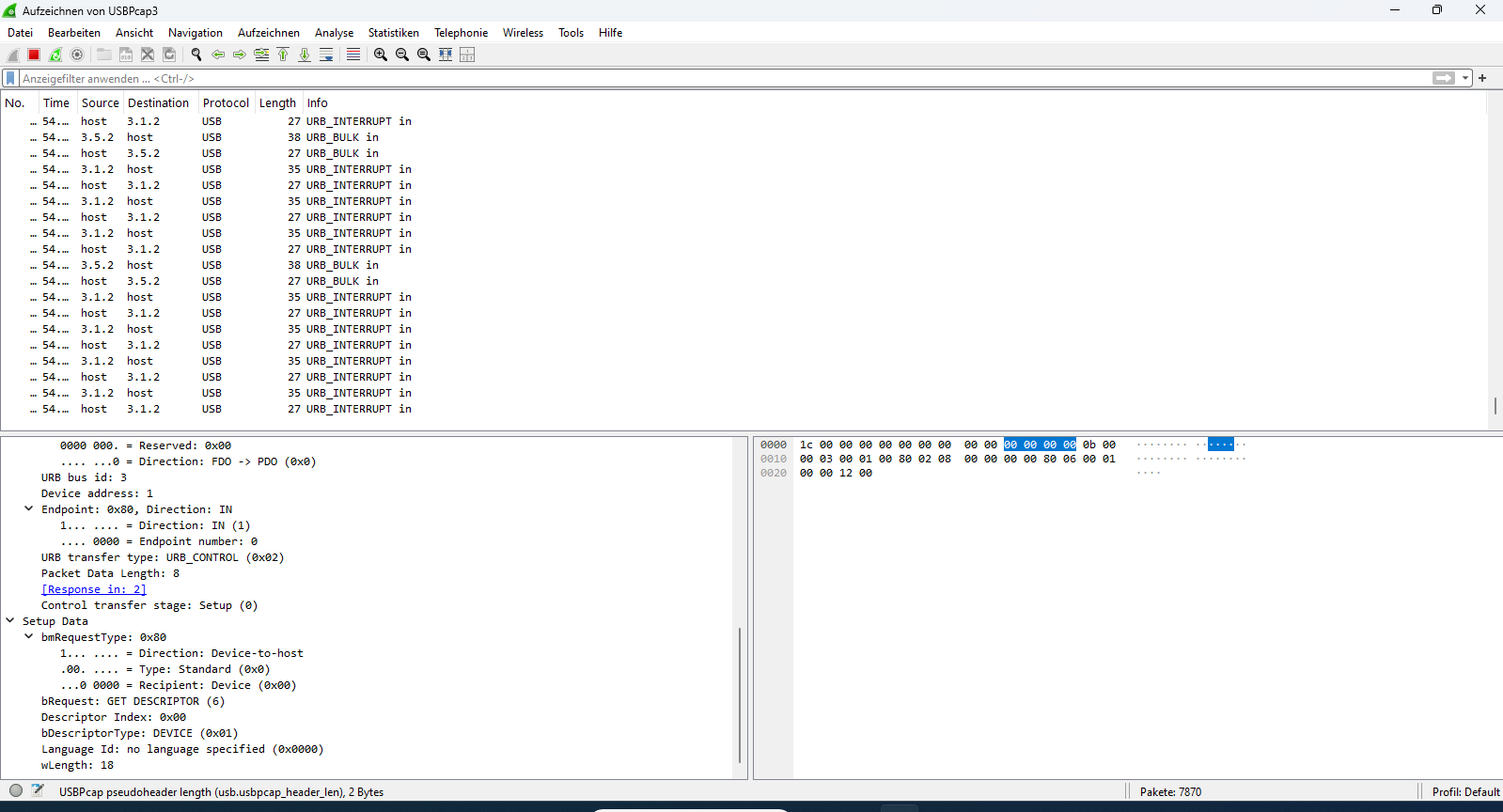Open capture file properties from the status bar icon
The image size is (1503, 812).
[38, 791]
